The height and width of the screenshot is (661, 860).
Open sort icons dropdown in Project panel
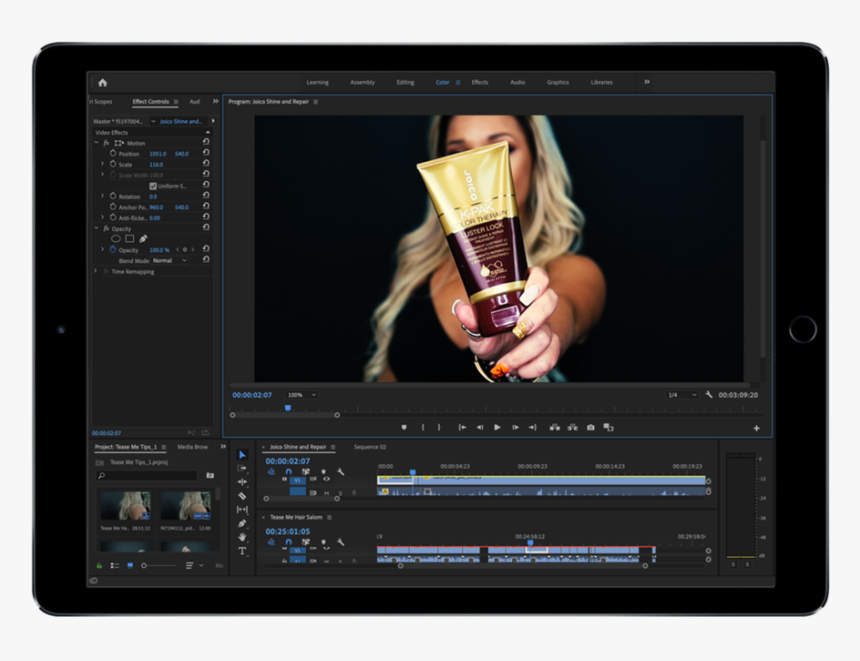pos(193,566)
